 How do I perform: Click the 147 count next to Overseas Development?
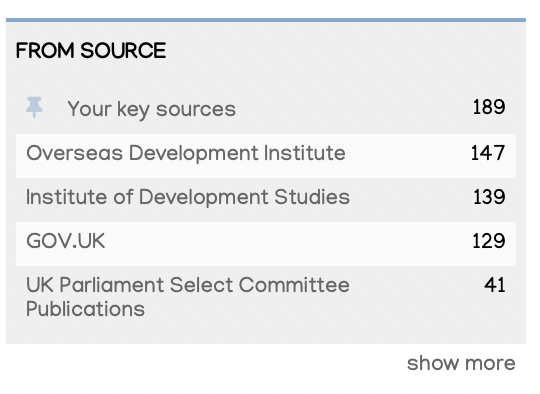click(x=488, y=153)
